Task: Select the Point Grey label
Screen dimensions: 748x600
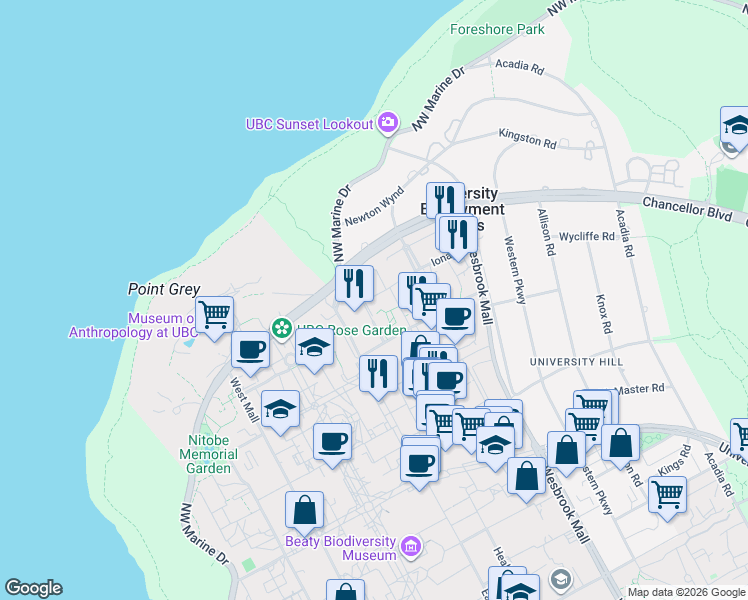Action: [164, 289]
